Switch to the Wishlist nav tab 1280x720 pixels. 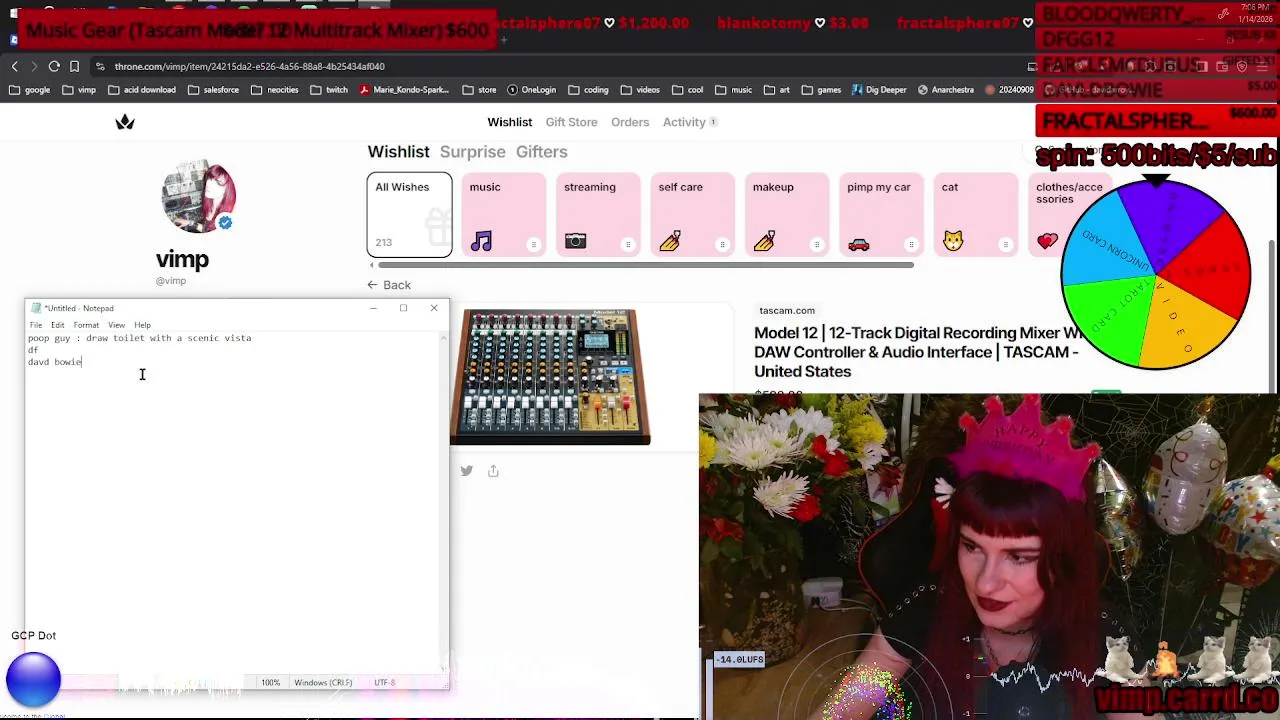(x=510, y=122)
